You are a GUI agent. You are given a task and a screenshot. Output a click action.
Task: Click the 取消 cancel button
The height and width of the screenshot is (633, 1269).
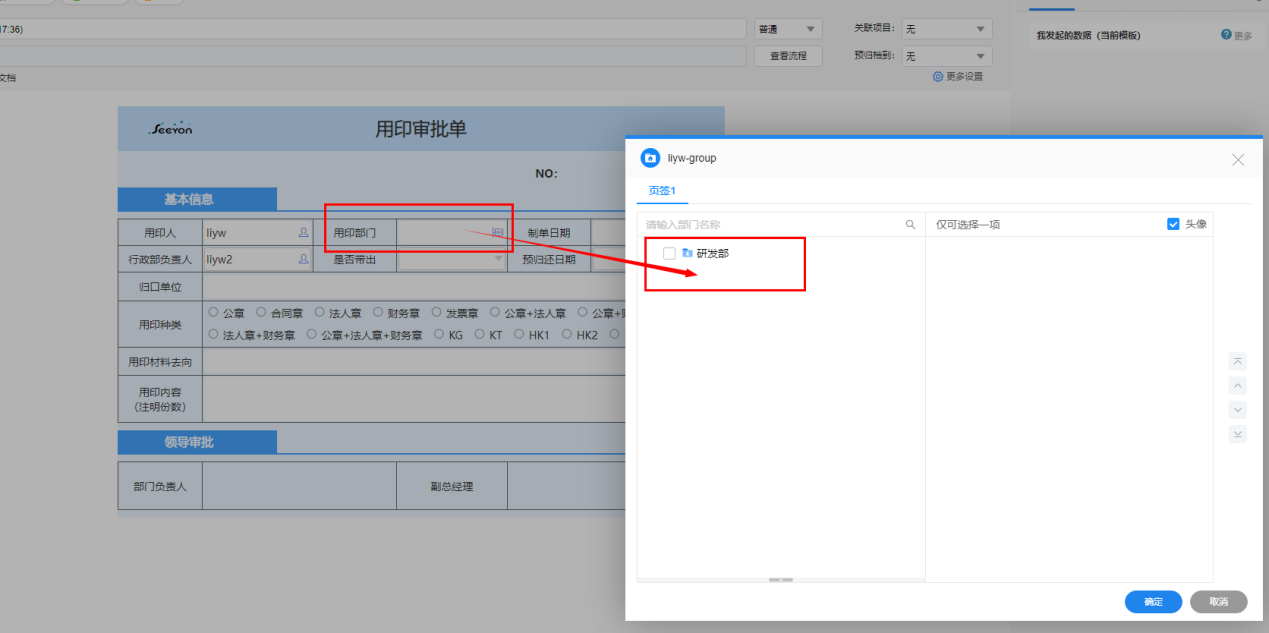pos(1217,602)
